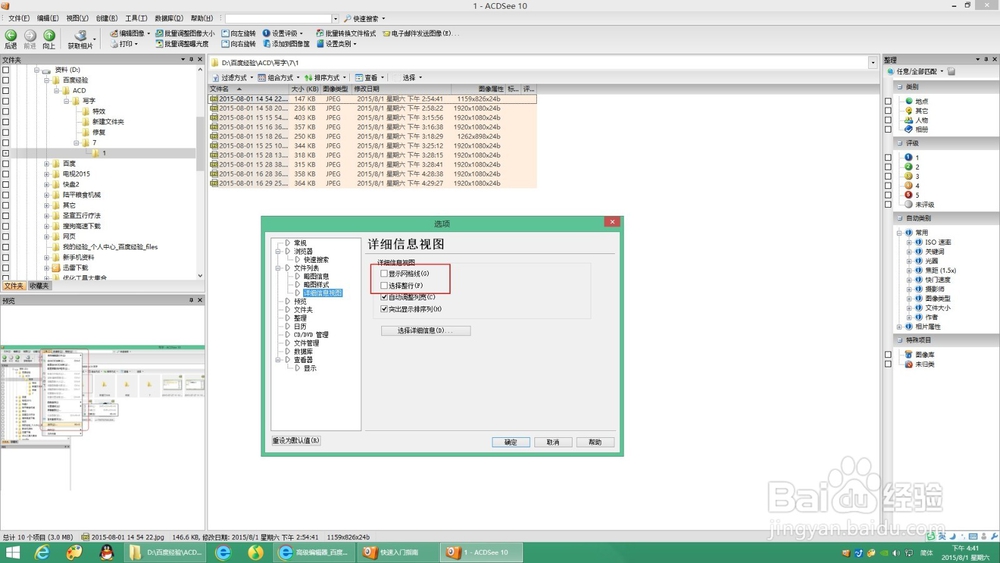
Task: Collapse the Browser (浏览器) node in Options tree
Action: tap(278, 252)
